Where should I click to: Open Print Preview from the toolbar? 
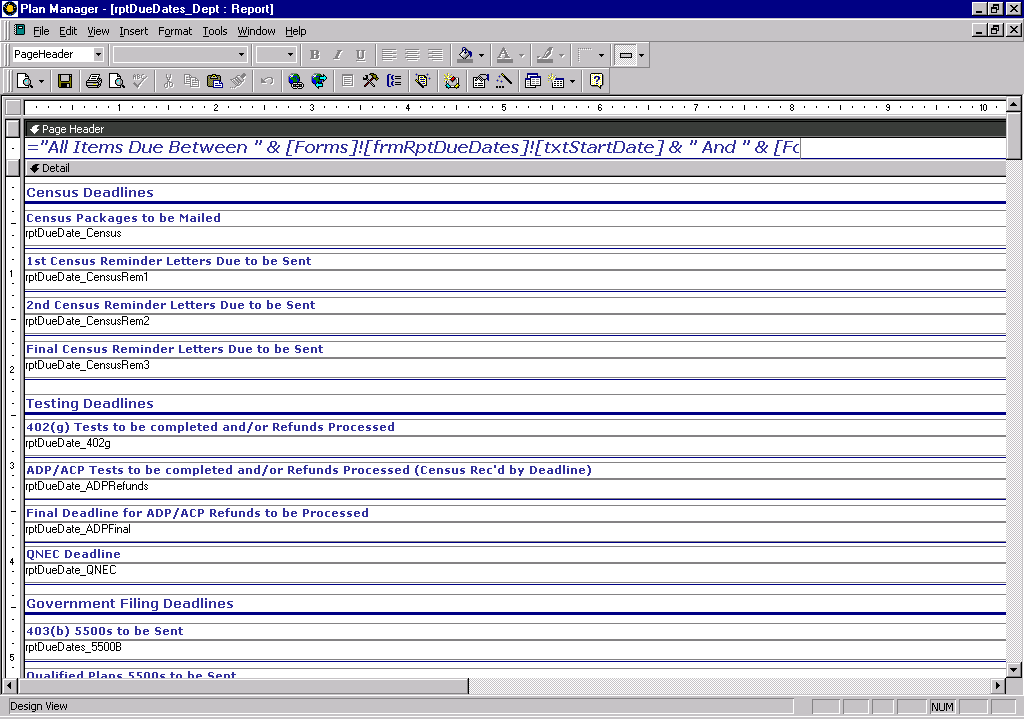(x=117, y=81)
